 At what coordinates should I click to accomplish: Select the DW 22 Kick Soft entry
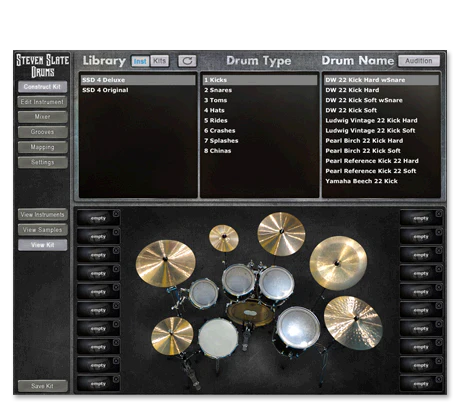tap(381, 110)
